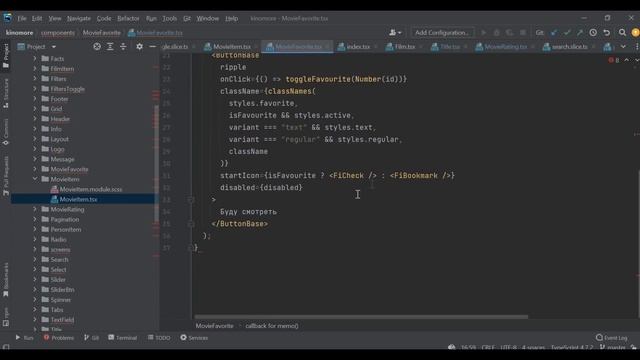The height and width of the screenshot is (360, 640).
Task: Open the Event Log
Action: click(611, 338)
